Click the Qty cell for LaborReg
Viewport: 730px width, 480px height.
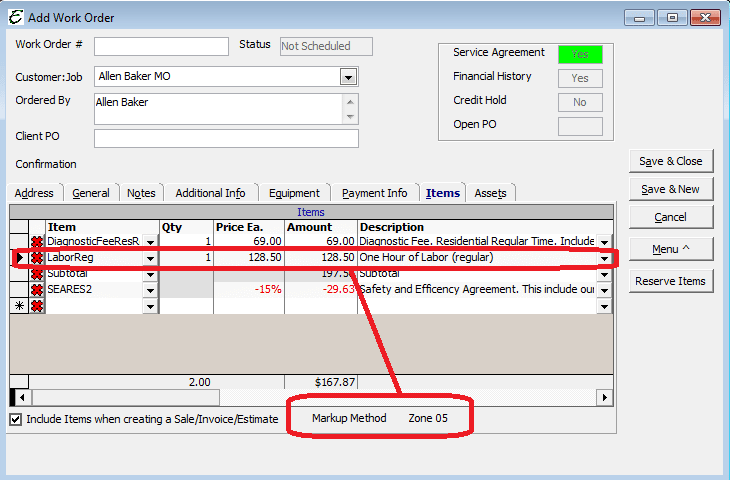point(186,257)
